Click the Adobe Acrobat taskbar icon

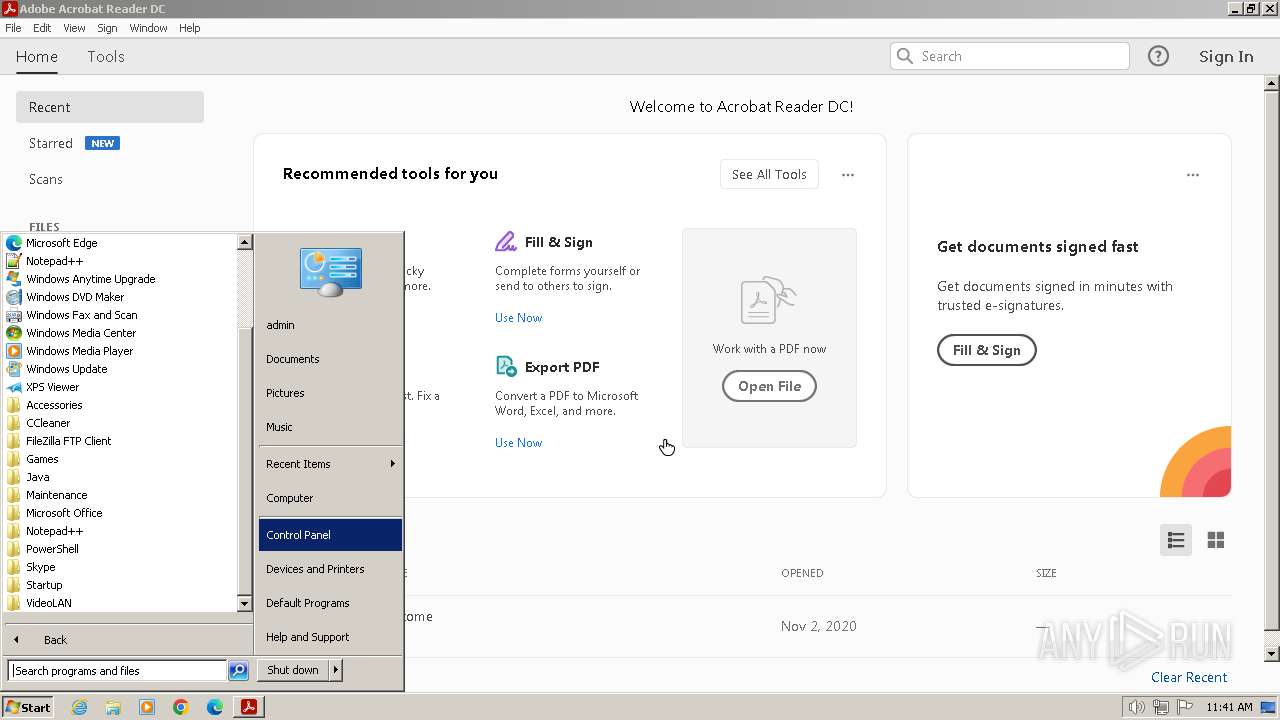tap(249, 707)
